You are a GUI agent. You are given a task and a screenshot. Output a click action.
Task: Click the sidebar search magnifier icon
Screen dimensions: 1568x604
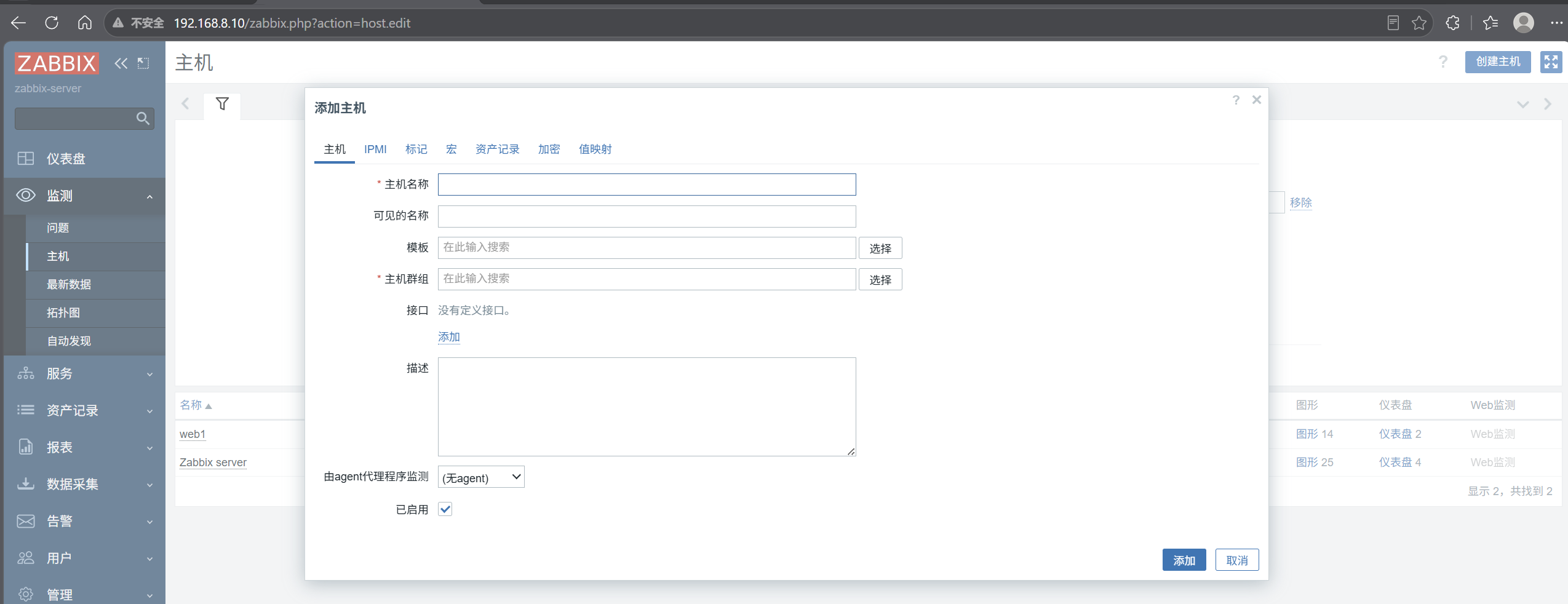(x=143, y=118)
